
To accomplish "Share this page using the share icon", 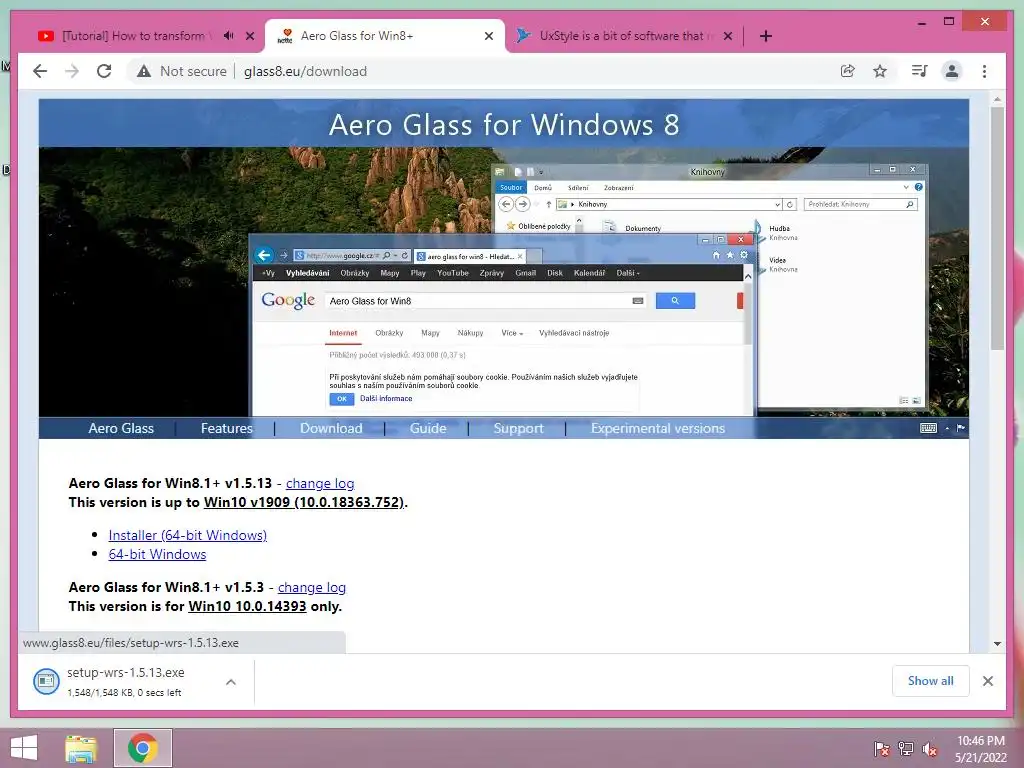I will click(x=848, y=71).
